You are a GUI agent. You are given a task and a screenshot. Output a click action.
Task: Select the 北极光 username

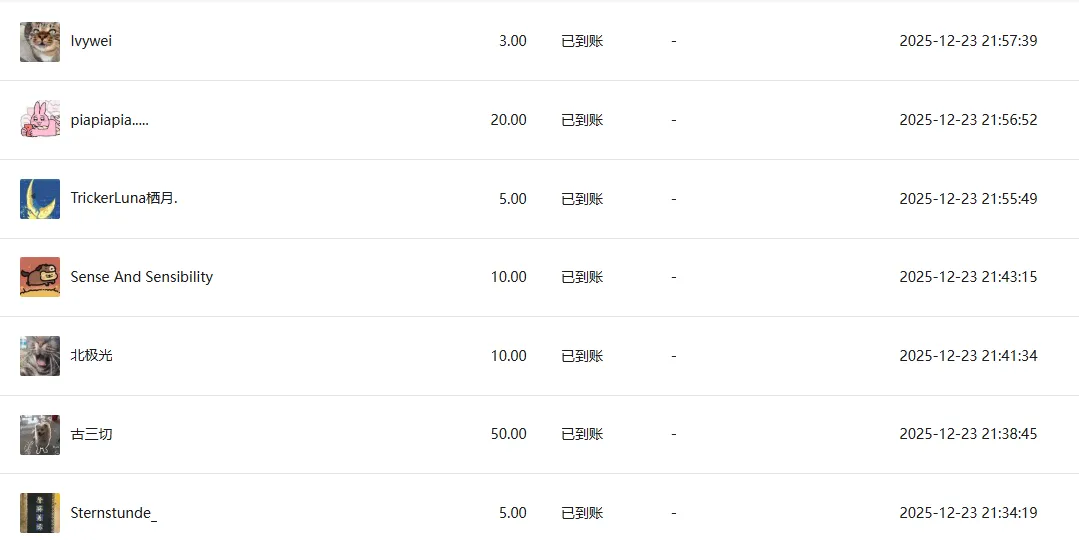(92, 356)
